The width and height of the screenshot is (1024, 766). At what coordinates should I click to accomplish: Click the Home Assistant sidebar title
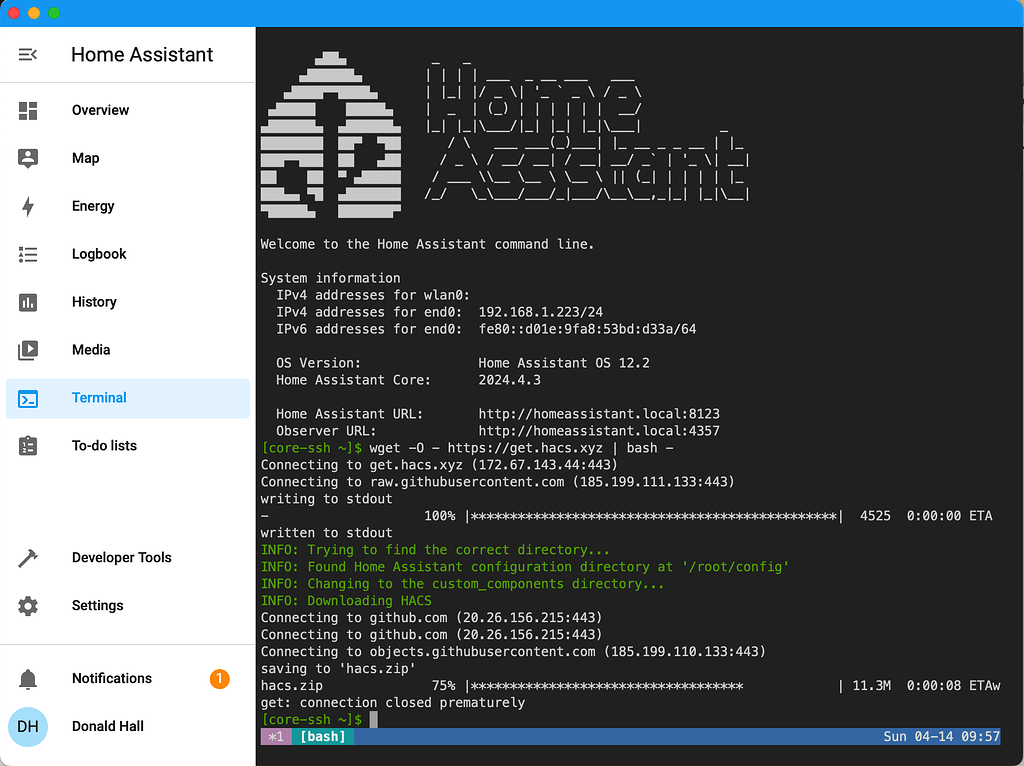click(x=142, y=54)
